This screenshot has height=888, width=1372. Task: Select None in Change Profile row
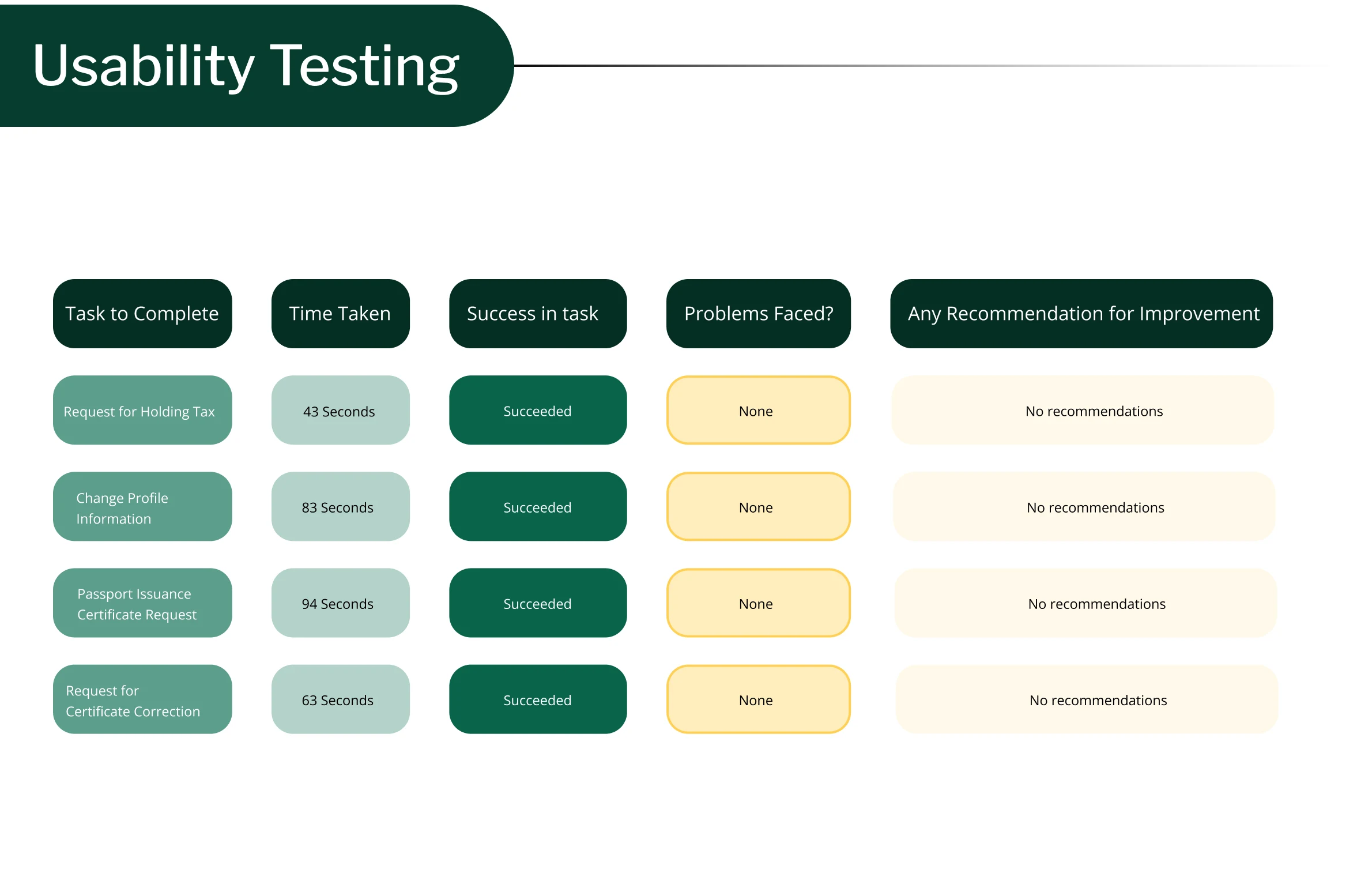pos(758,507)
